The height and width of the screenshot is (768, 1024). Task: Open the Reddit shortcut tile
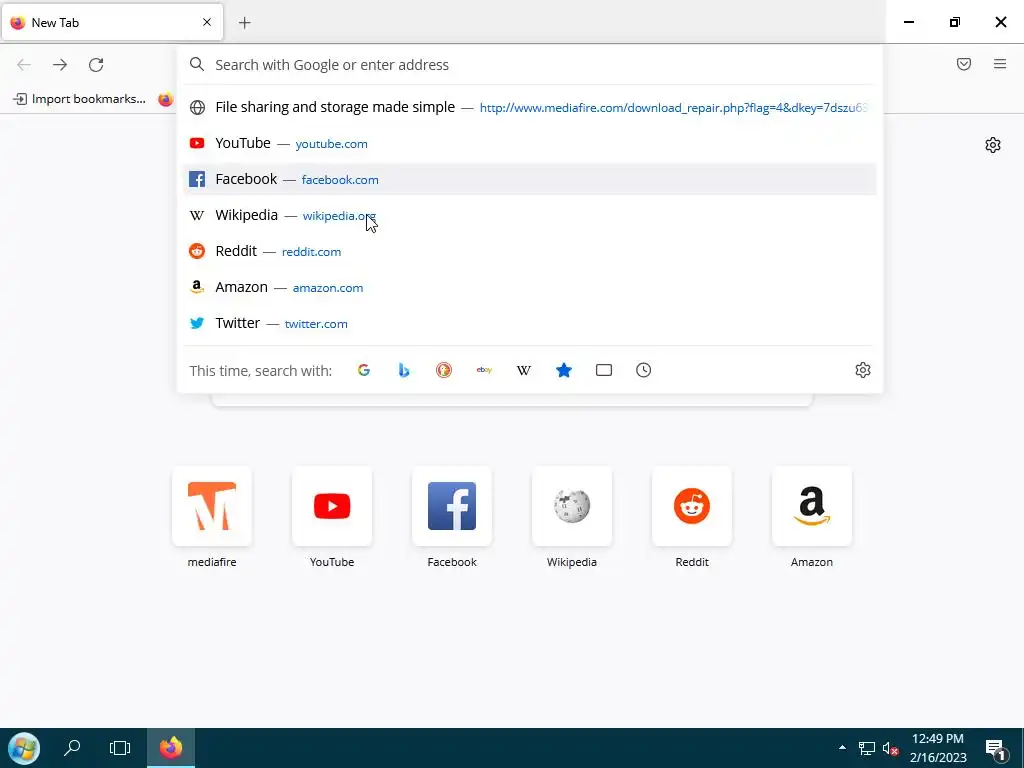(x=692, y=506)
